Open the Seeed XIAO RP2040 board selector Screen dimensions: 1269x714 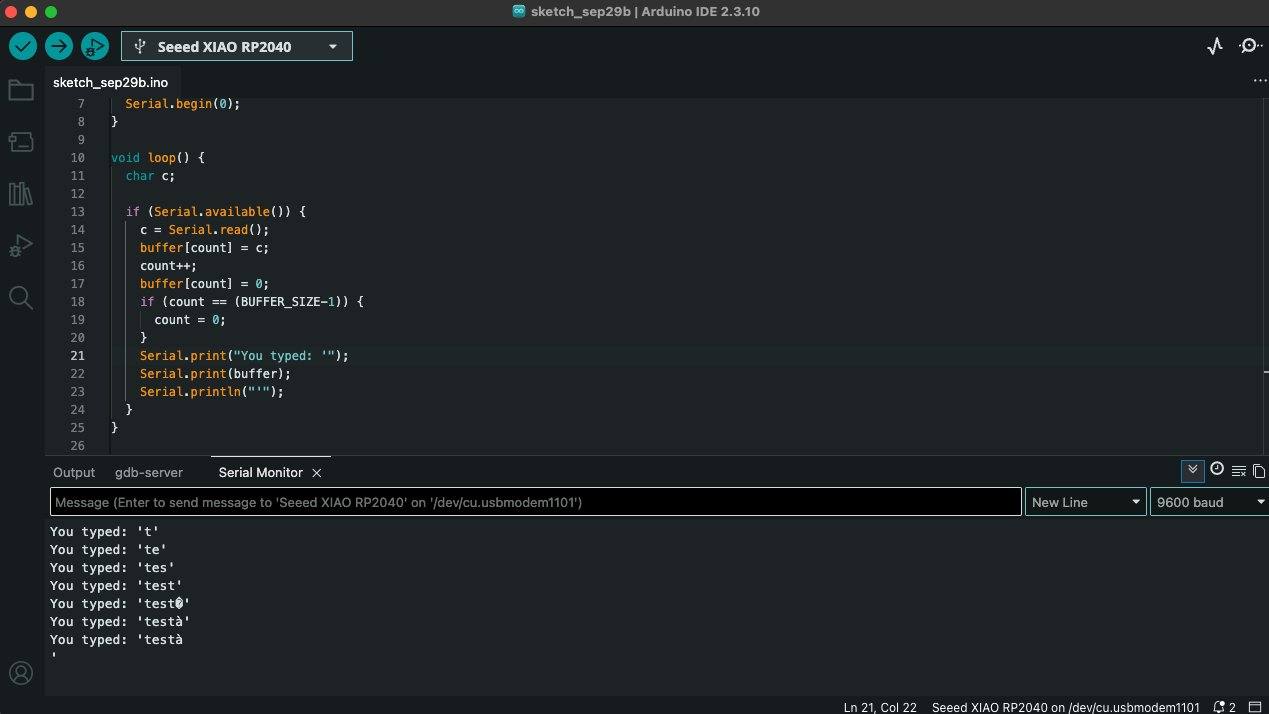click(237, 46)
